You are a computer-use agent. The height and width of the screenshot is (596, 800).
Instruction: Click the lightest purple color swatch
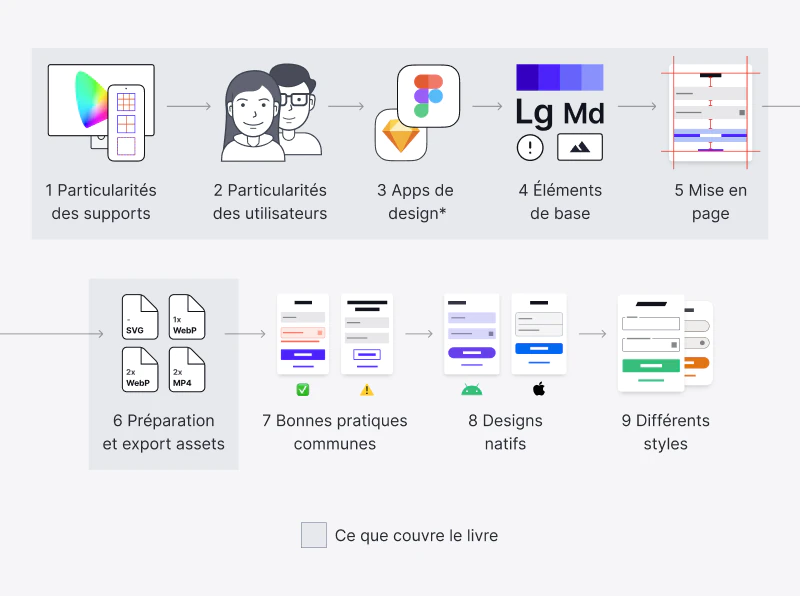[592, 78]
